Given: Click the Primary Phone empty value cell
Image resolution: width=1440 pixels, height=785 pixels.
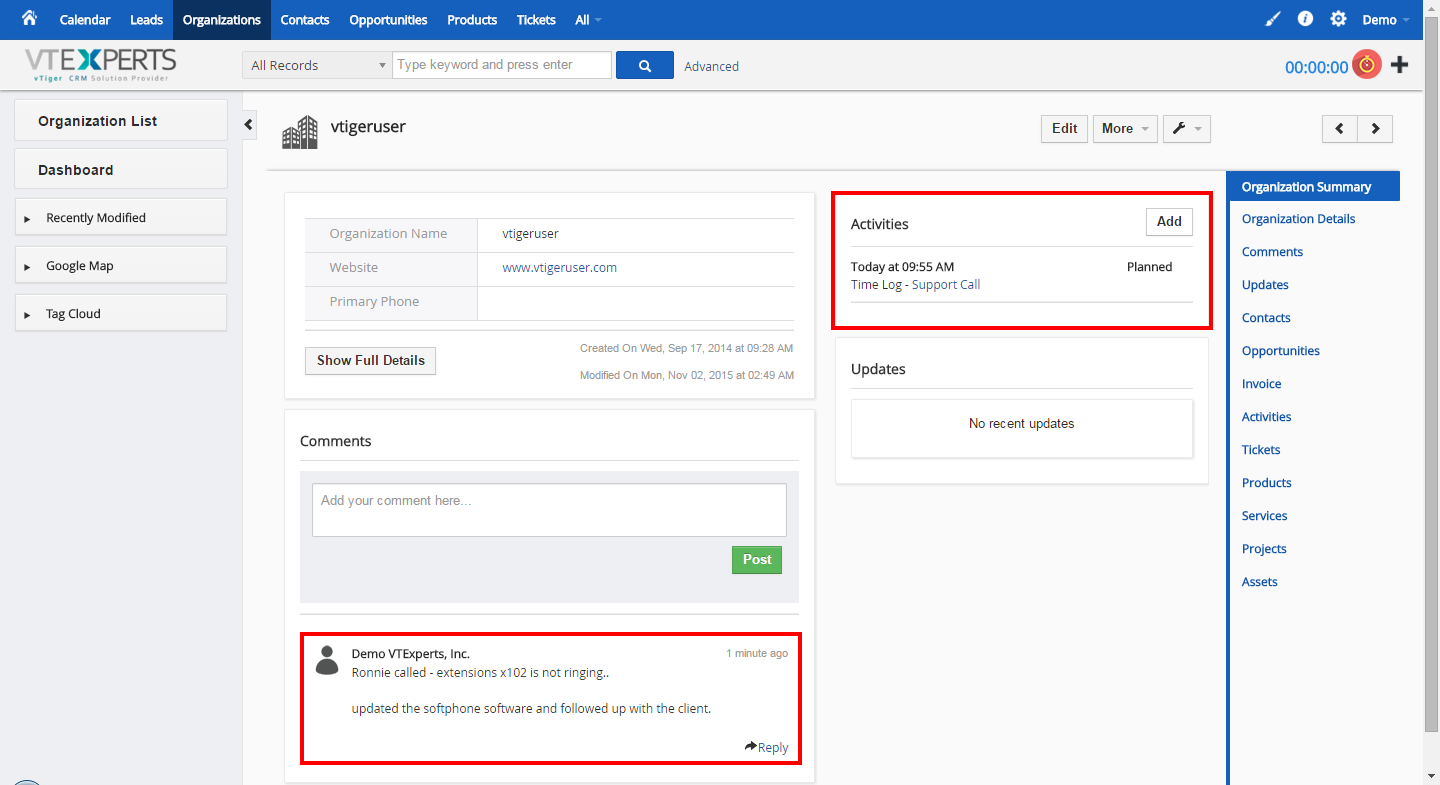Looking at the screenshot, I should click(636, 302).
